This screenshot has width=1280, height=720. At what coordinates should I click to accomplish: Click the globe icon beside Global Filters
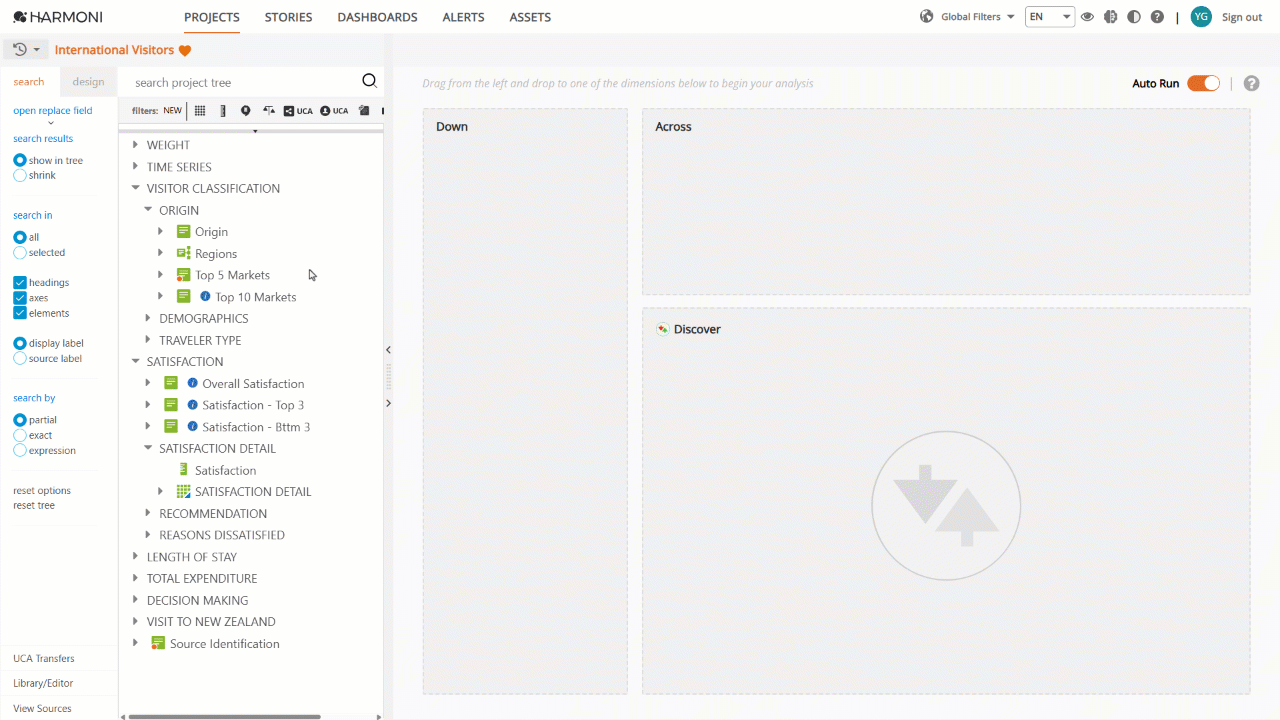click(926, 16)
